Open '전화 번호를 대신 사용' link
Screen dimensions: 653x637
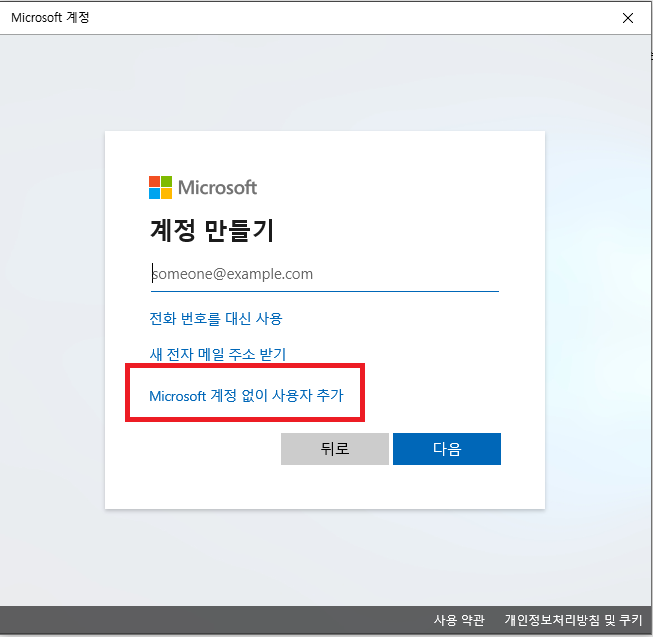(216, 318)
